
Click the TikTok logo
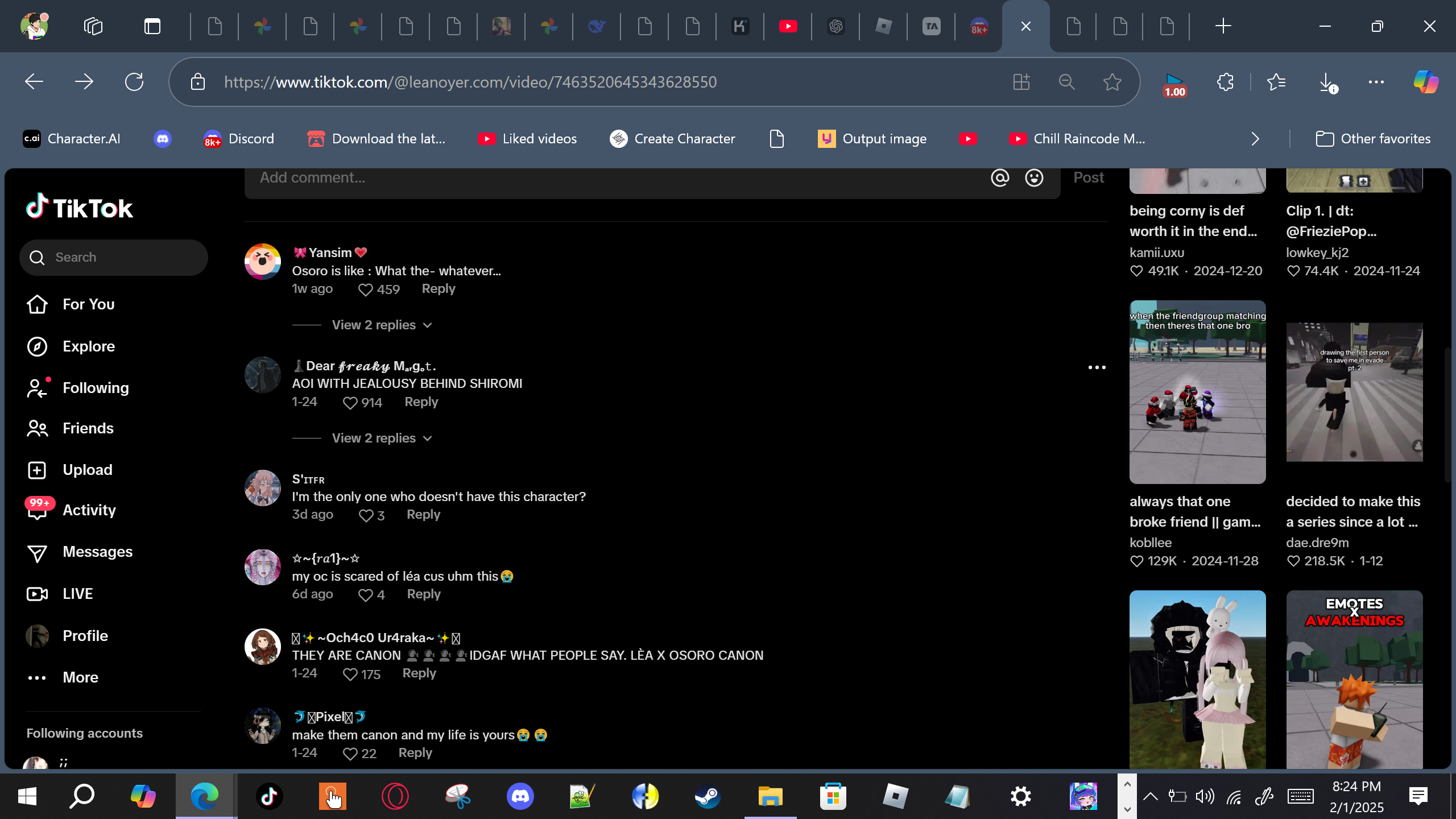pos(80,208)
